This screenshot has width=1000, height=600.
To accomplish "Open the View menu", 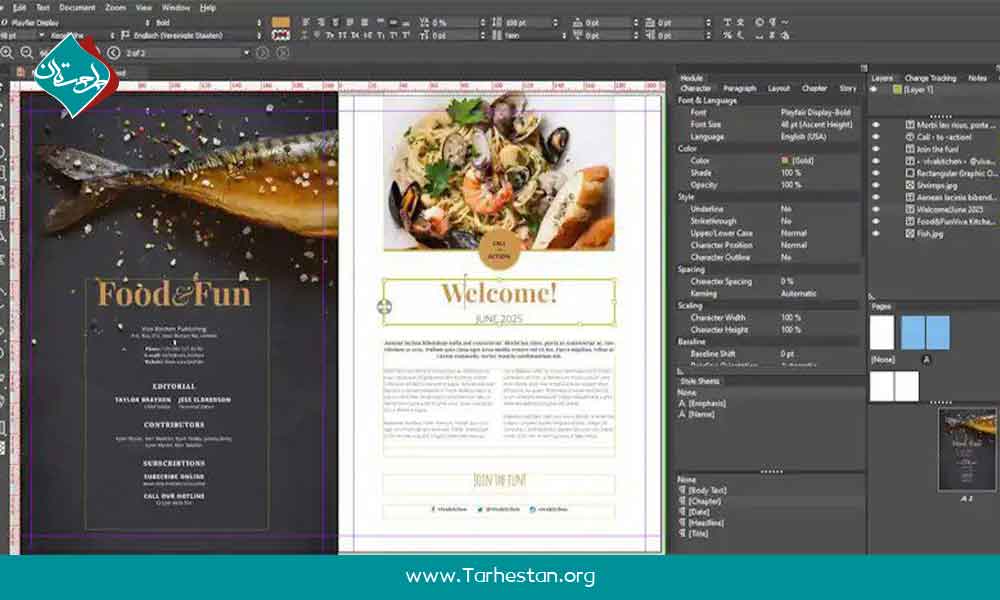I will pyautogui.click(x=144, y=8).
